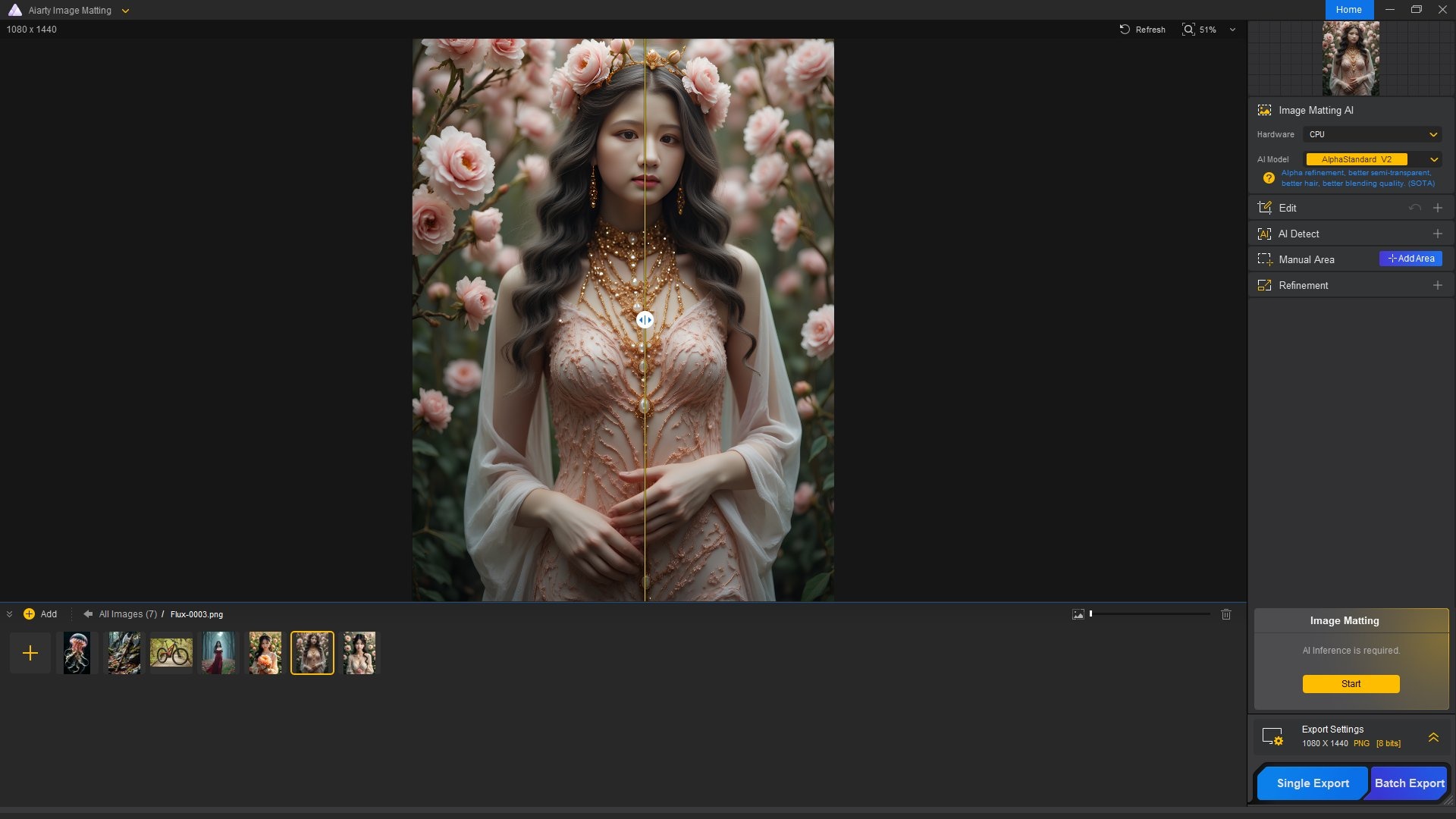Expand the AI Detect section

click(1437, 234)
